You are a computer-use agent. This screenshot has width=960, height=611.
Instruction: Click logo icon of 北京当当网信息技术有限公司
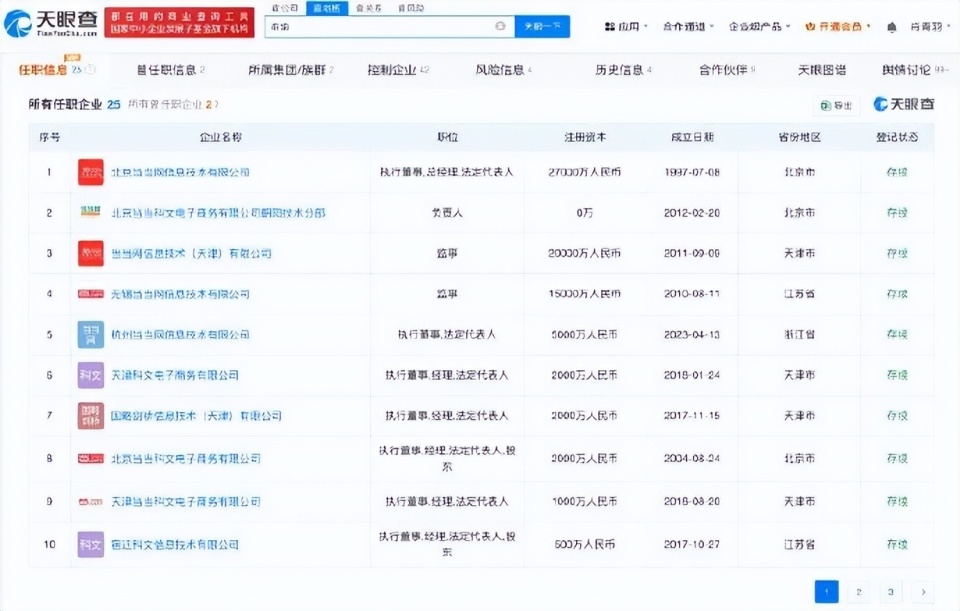(91, 172)
